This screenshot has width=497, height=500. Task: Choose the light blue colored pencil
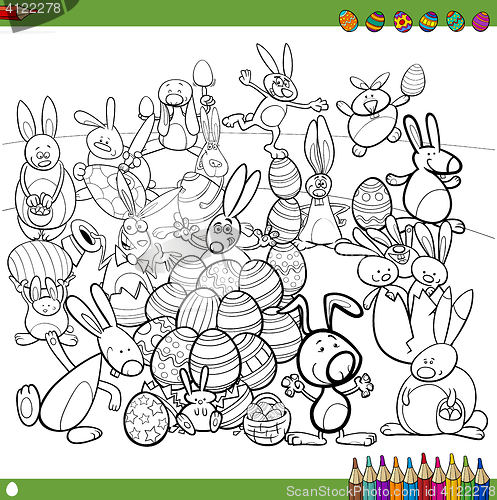[x=410, y=479]
